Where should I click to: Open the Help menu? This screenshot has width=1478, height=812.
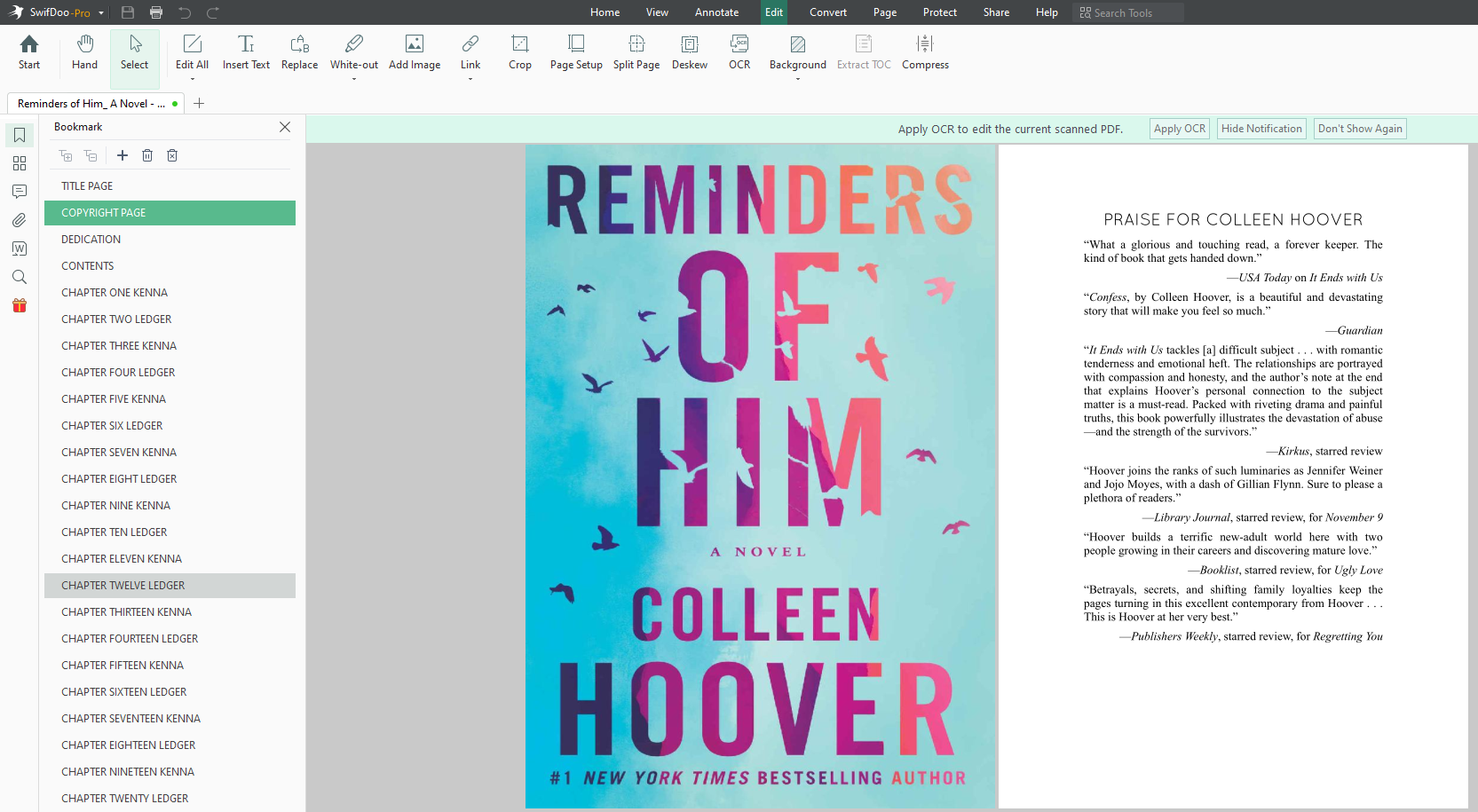pyautogui.click(x=1047, y=12)
